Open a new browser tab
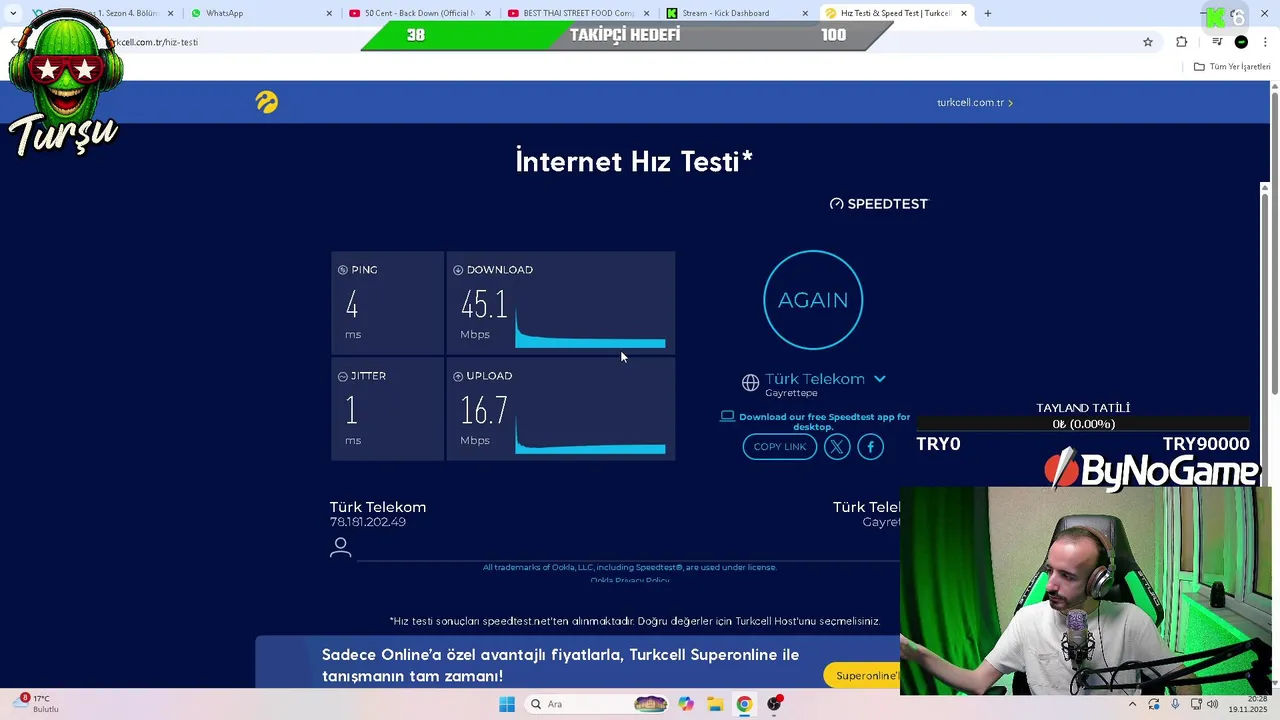The image size is (1280, 720). click(x=988, y=13)
